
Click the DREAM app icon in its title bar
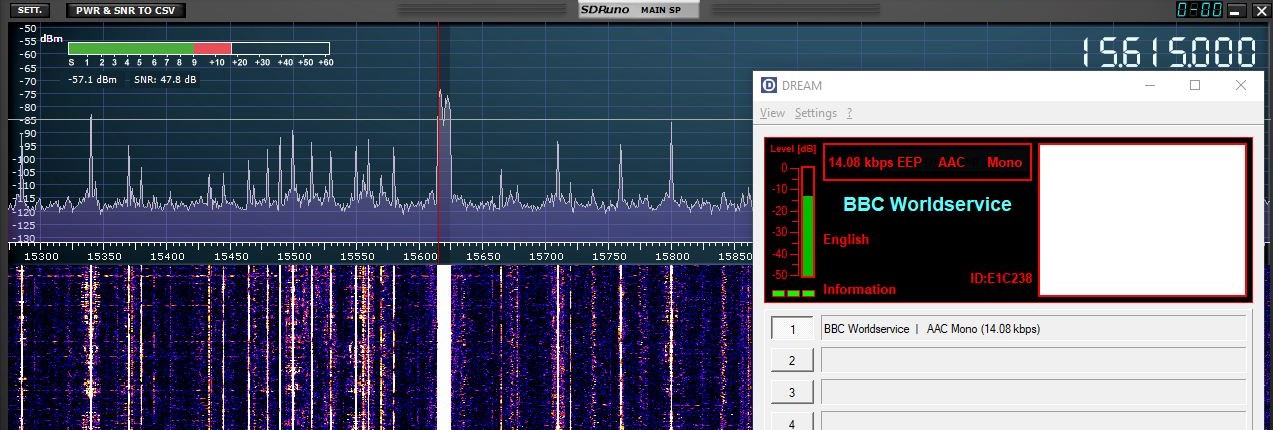pos(769,85)
